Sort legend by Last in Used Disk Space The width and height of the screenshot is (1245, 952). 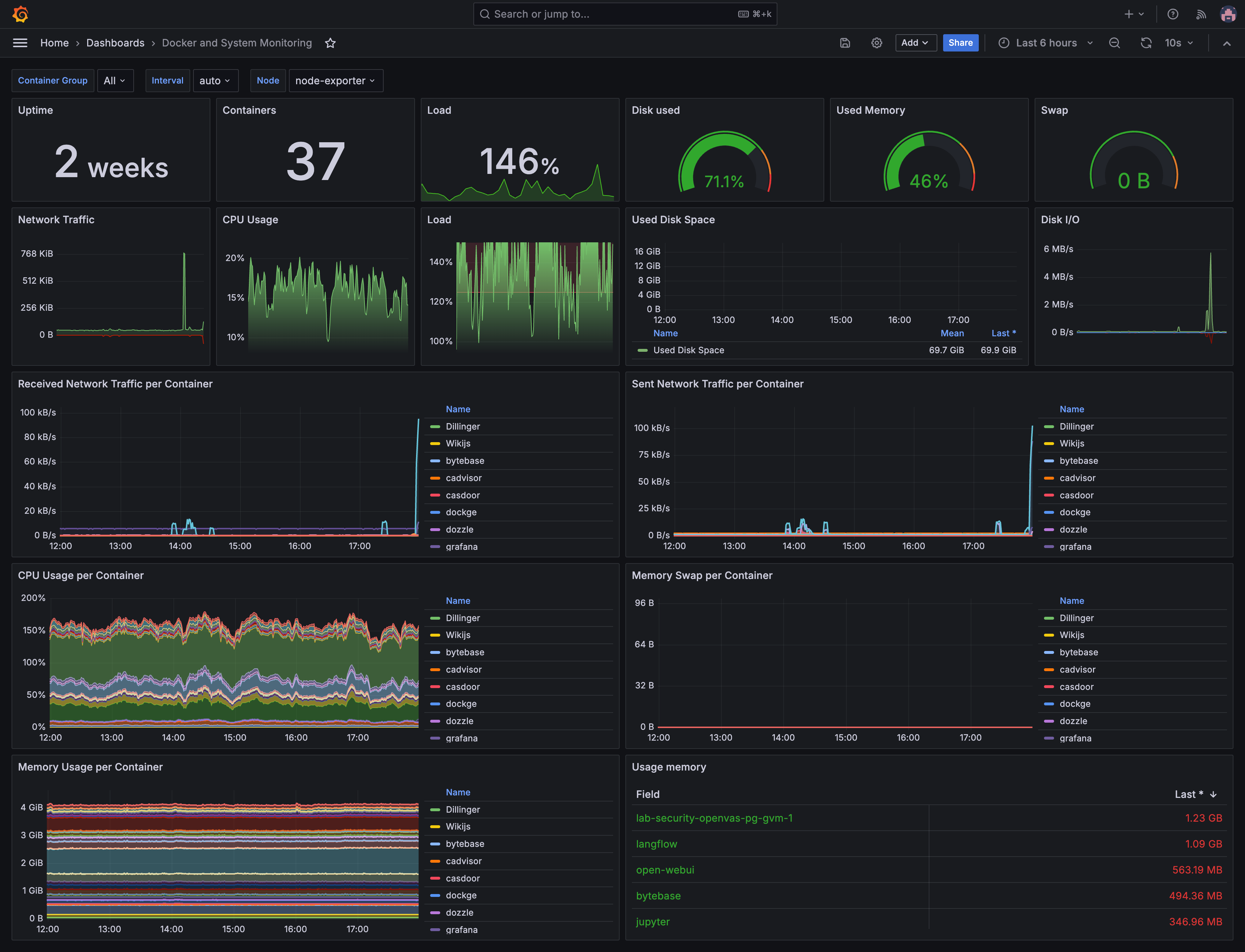click(1004, 333)
